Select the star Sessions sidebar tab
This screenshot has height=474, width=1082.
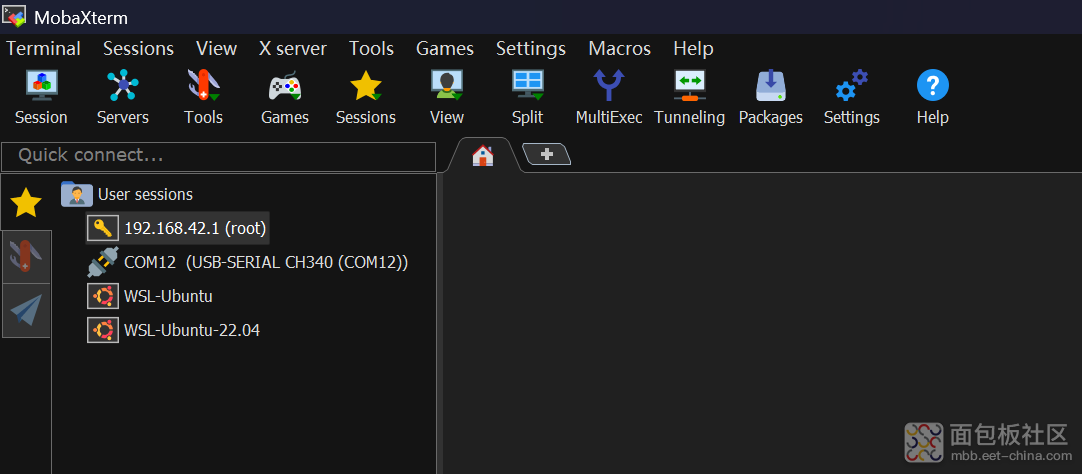(26, 203)
